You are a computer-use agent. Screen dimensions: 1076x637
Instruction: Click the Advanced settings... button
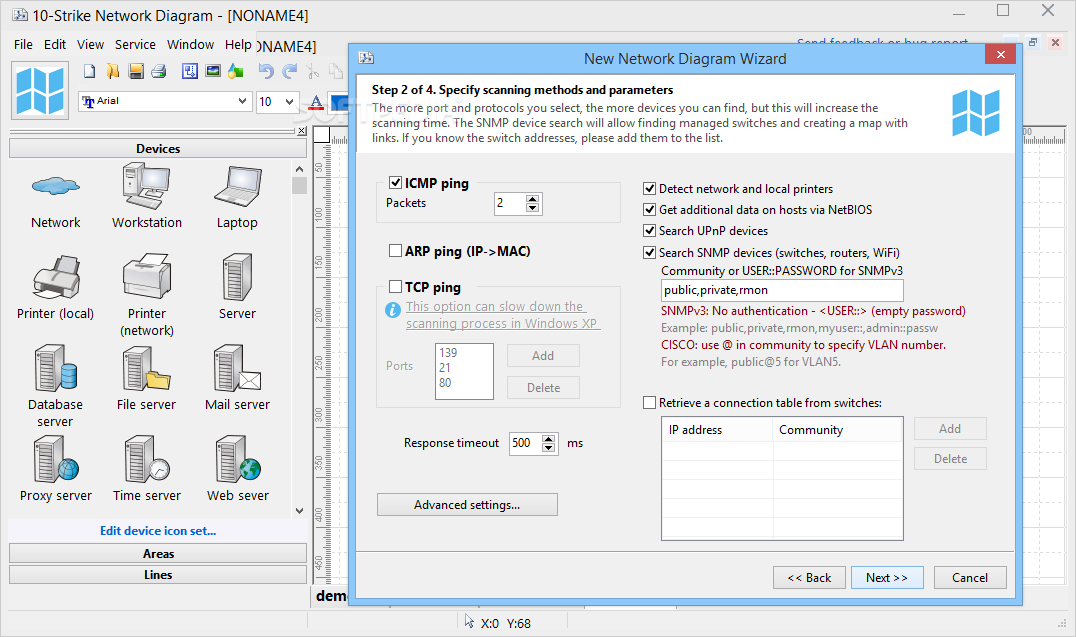coord(467,505)
